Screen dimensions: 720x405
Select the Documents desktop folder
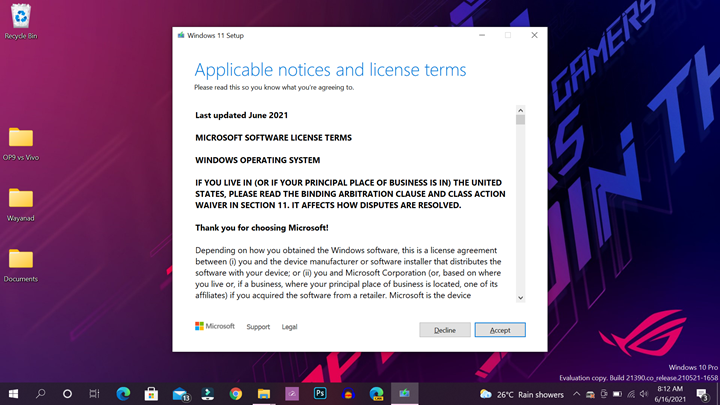click(21, 265)
